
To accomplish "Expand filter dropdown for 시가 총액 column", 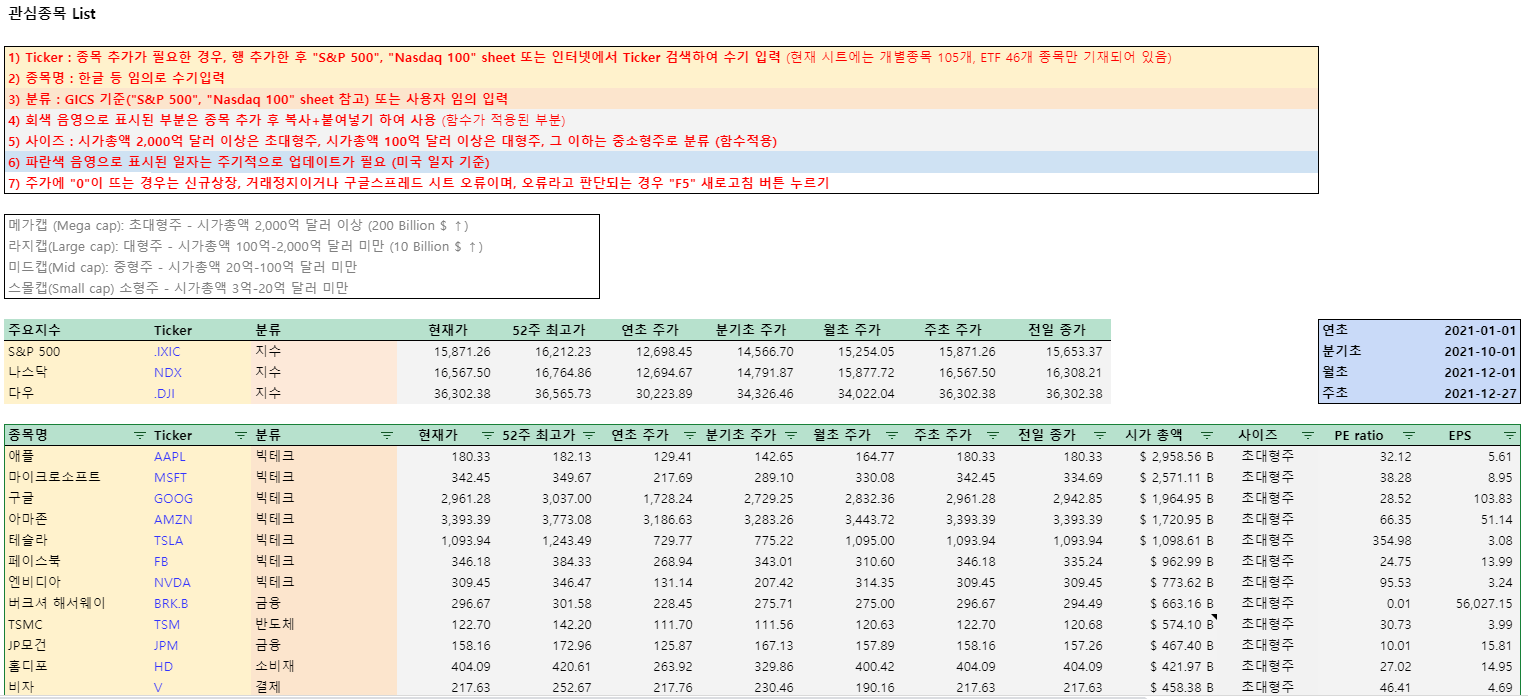I will click(1206, 435).
